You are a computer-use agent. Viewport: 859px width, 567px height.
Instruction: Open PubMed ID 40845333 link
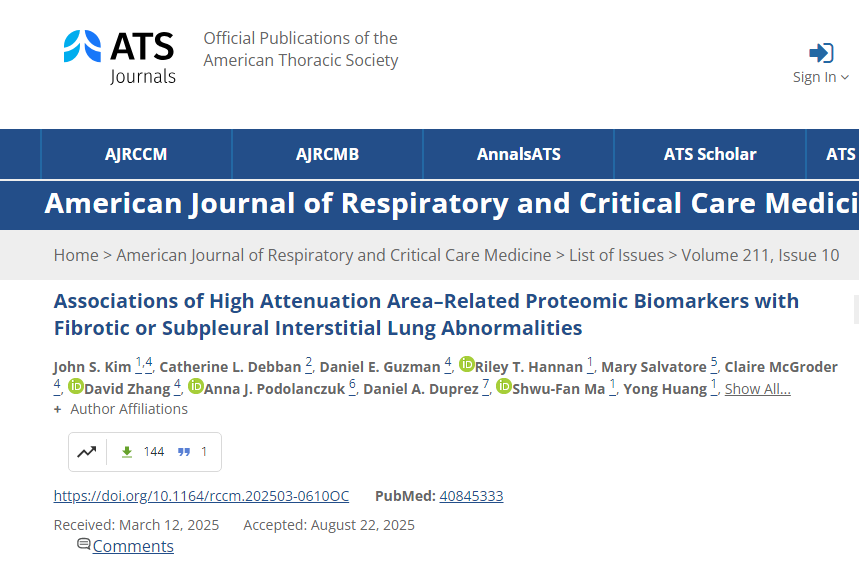tap(471, 496)
